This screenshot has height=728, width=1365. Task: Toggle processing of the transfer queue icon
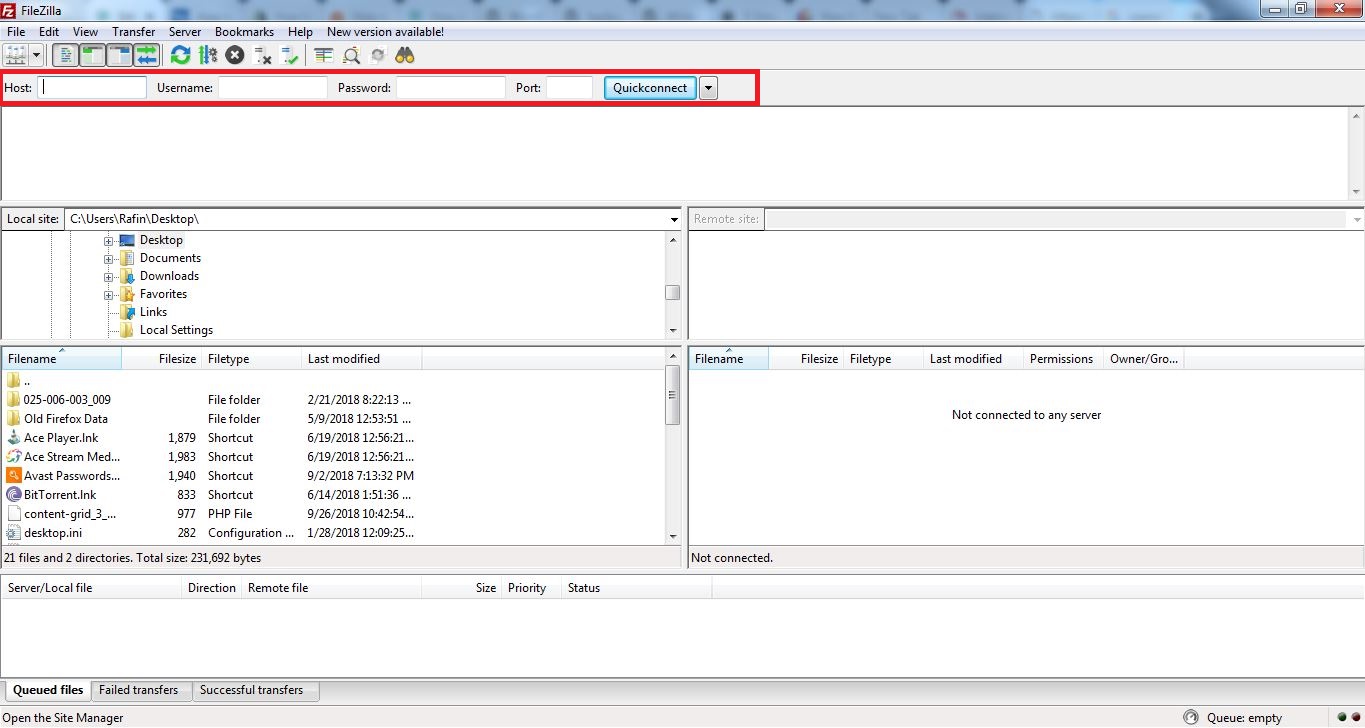click(x=208, y=55)
